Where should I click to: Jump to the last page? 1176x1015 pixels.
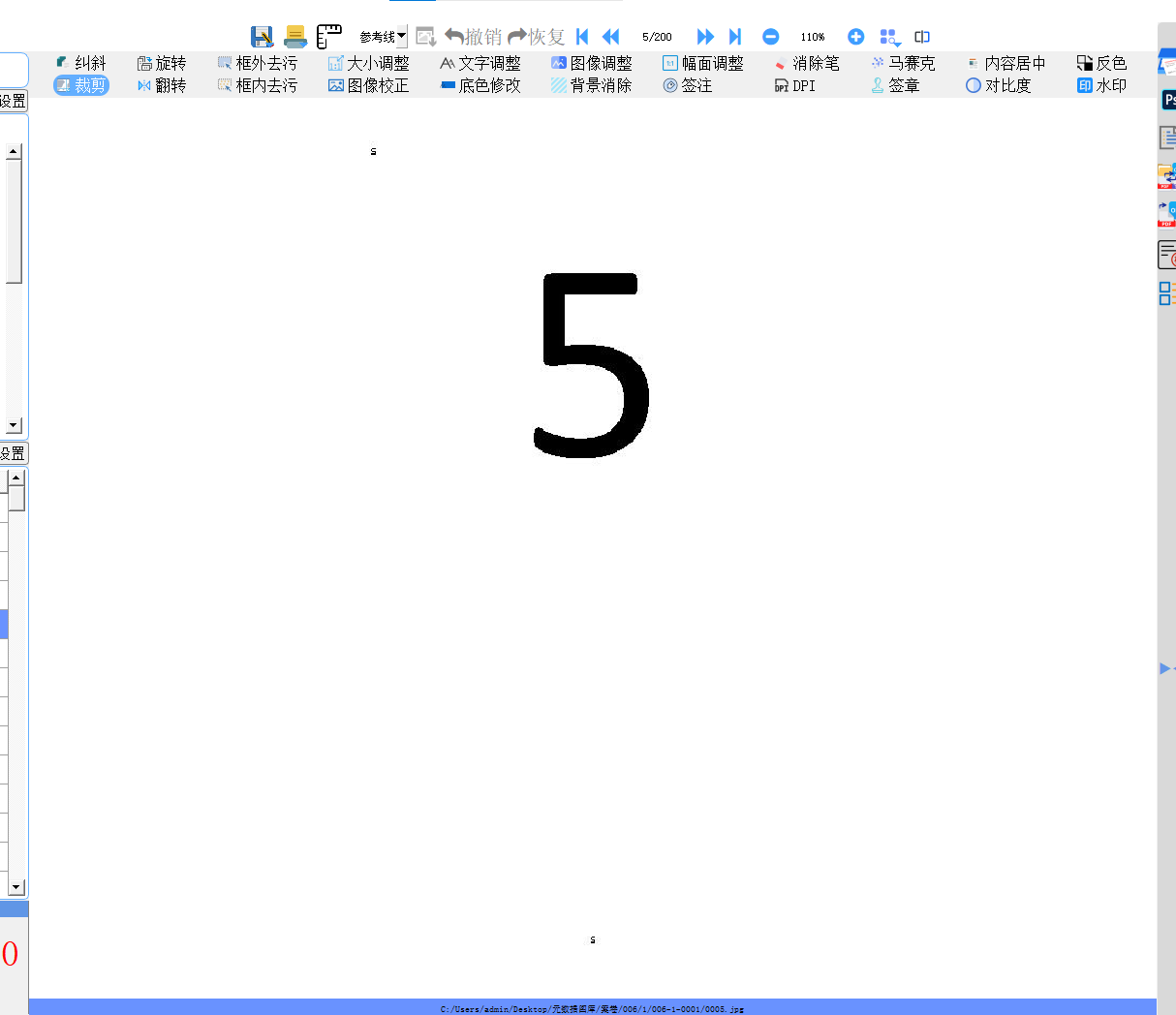click(x=735, y=37)
